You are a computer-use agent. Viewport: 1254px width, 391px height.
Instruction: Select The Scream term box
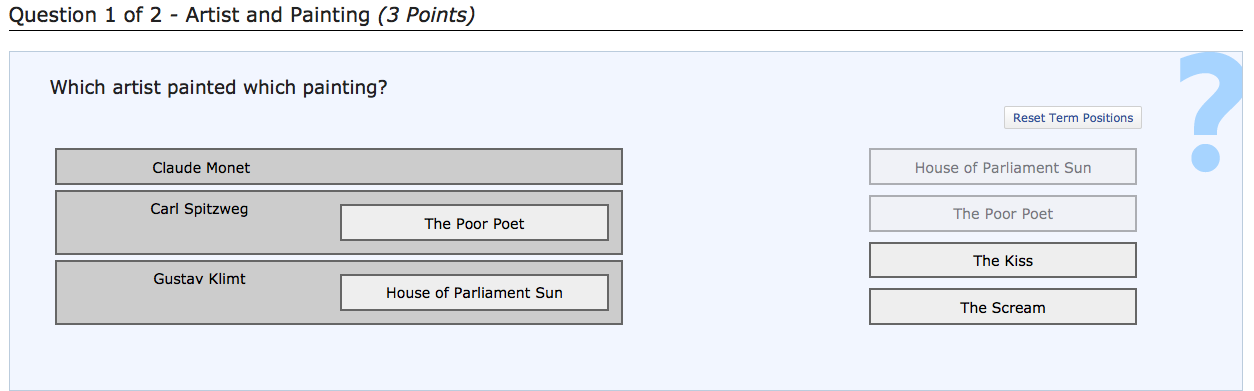pos(1003,307)
